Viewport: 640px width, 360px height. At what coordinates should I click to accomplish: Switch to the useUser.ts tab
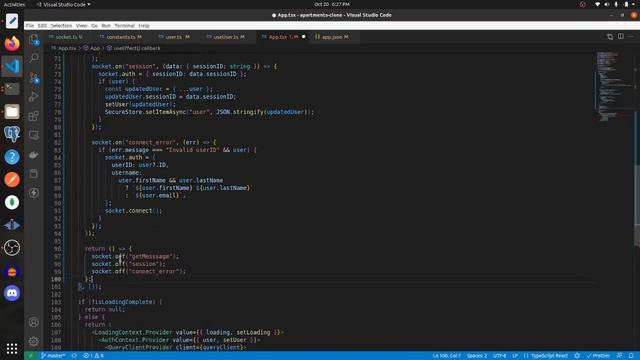229,37
